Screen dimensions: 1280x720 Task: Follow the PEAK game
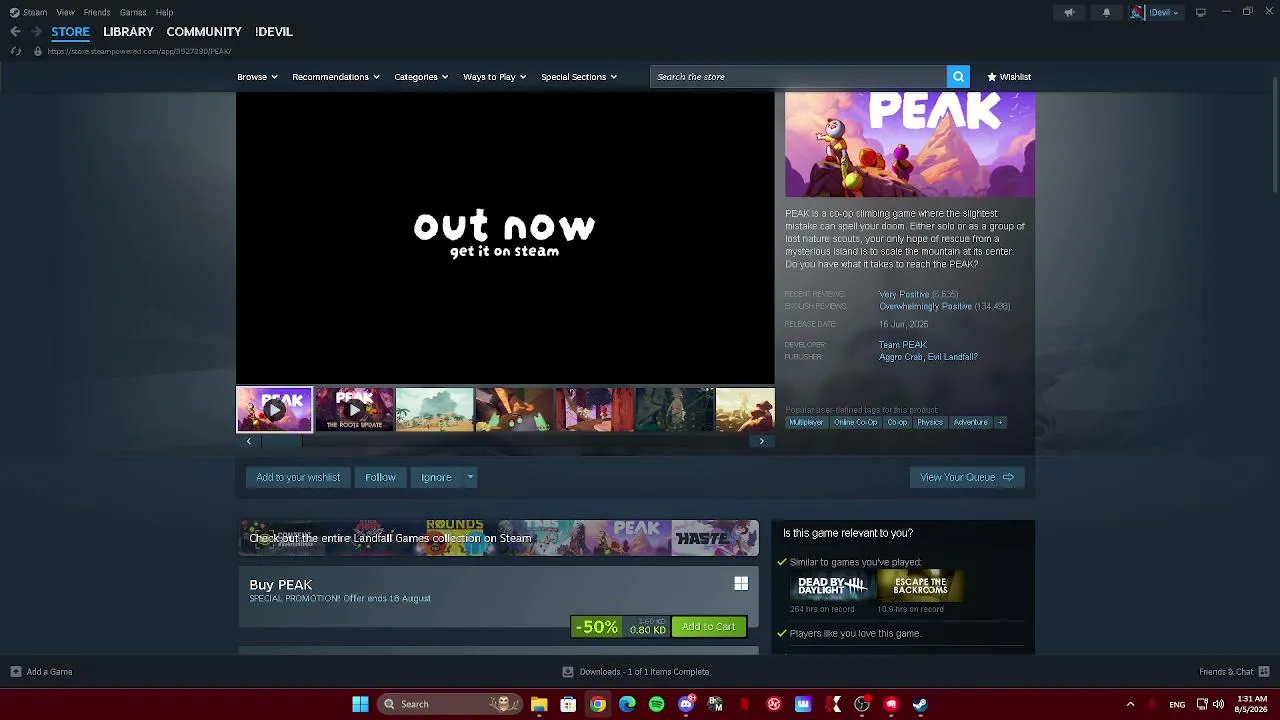[x=380, y=477]
